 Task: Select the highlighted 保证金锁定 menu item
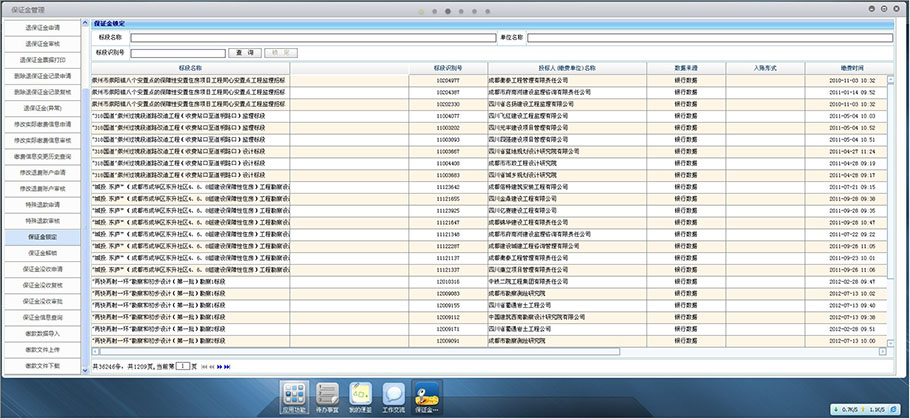[x=42, y=237]
